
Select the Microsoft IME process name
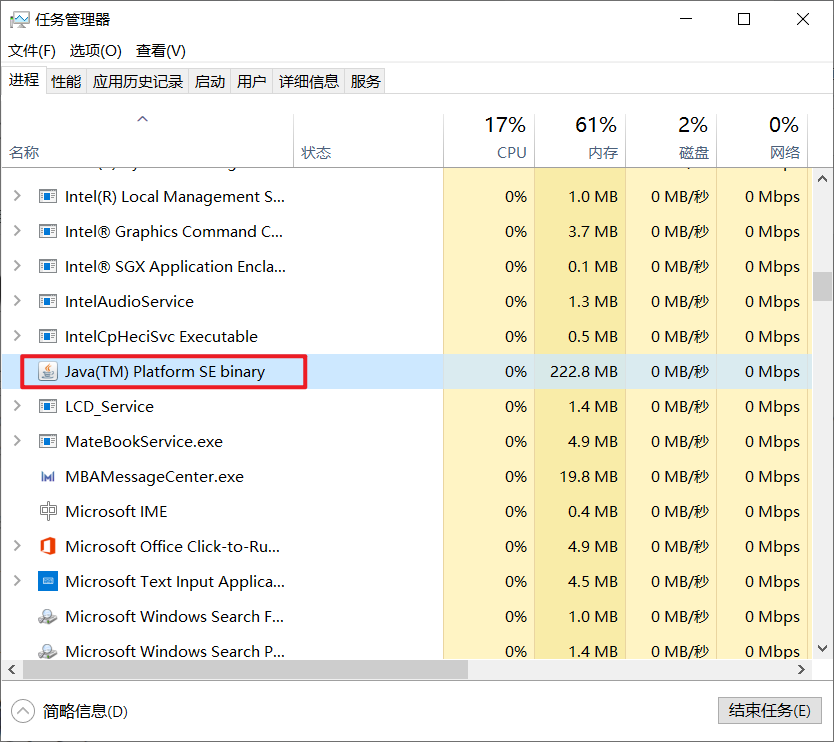point(116,512)
